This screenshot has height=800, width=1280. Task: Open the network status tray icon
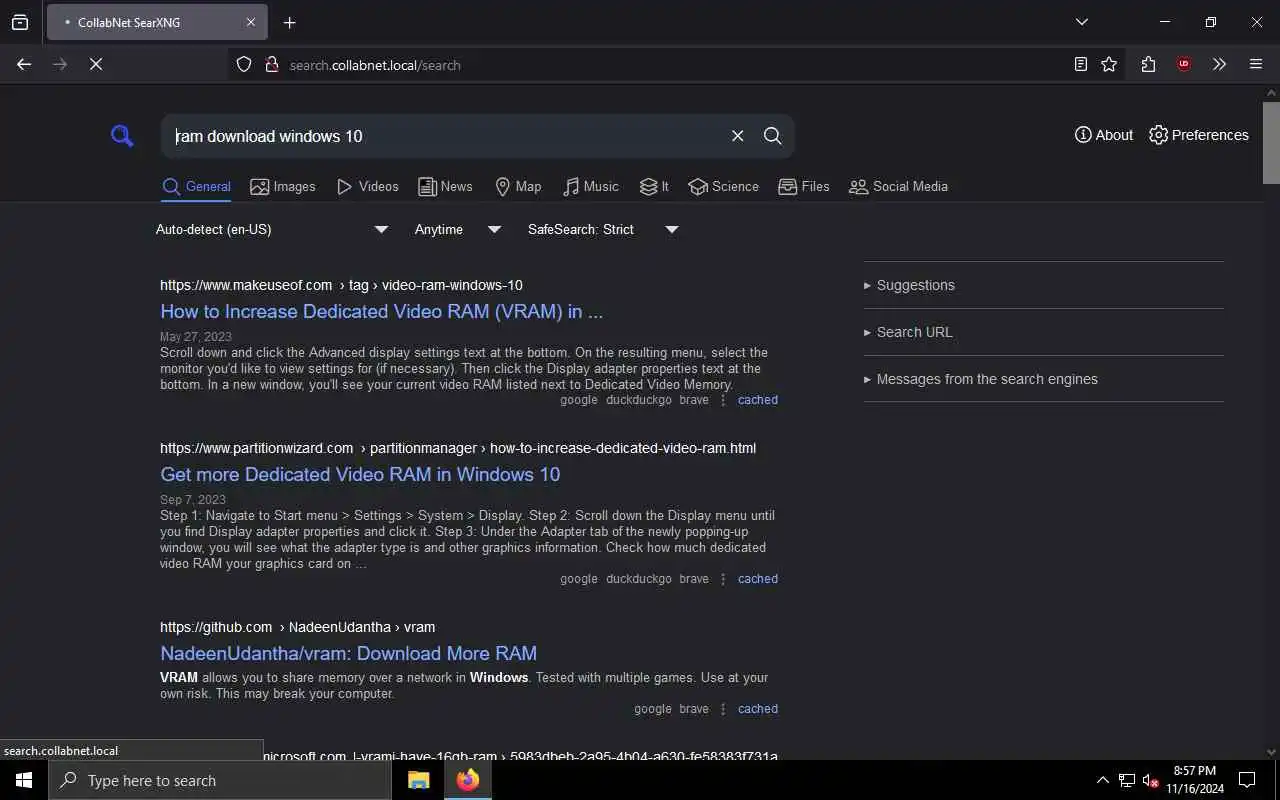coord(1127,780)
